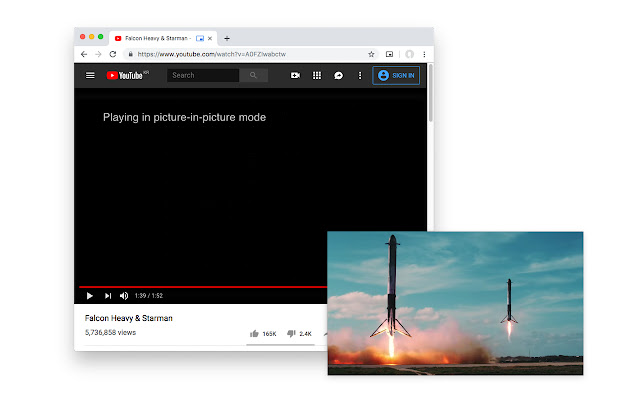The image size is (640, 400).
Task: Open the YouTube hamburger guide menu
Action: coord(90,76)
